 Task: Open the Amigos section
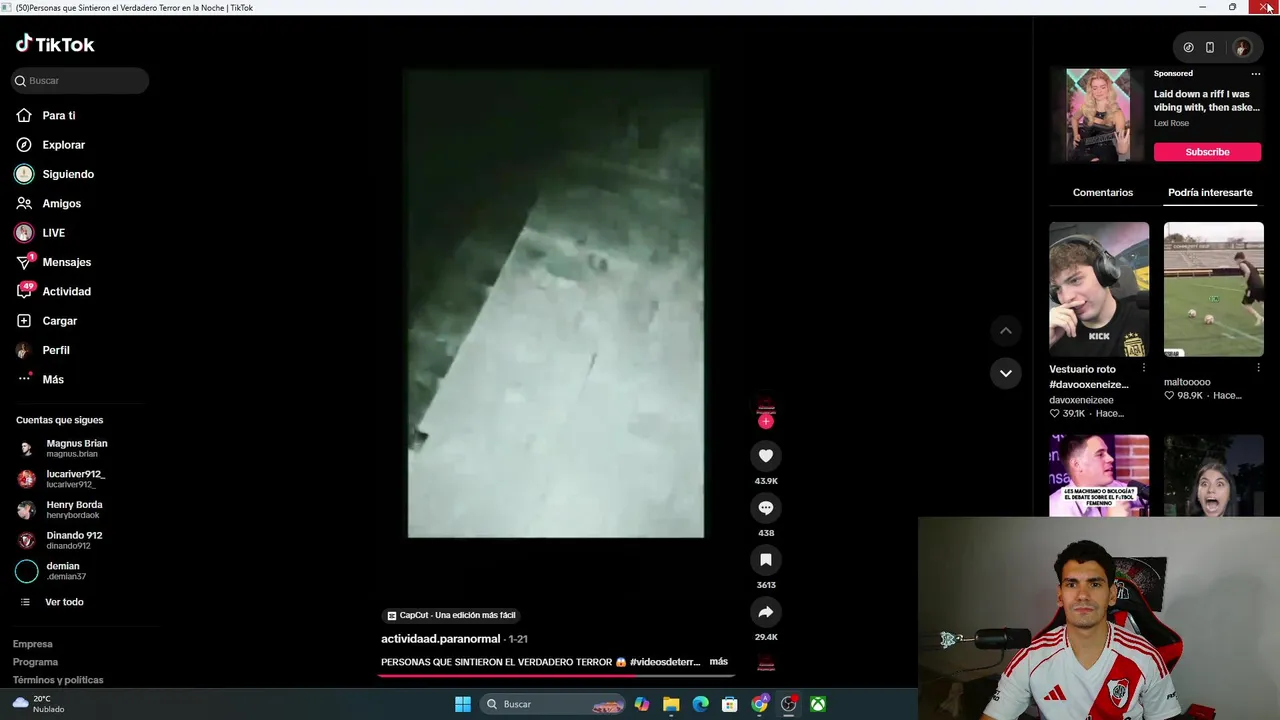tap(48, 203)
